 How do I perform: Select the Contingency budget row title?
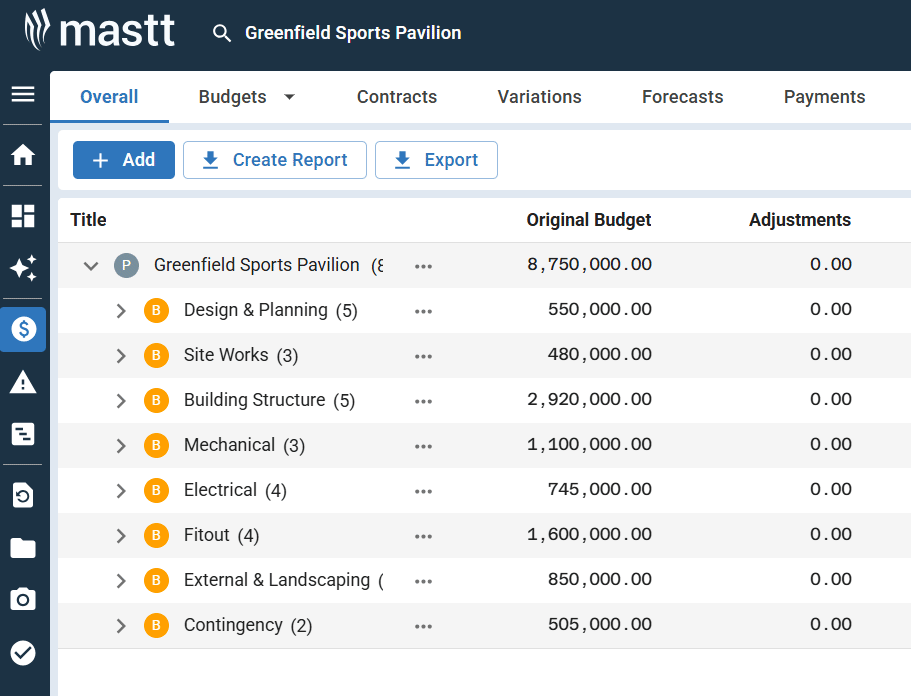coord(233,625)
